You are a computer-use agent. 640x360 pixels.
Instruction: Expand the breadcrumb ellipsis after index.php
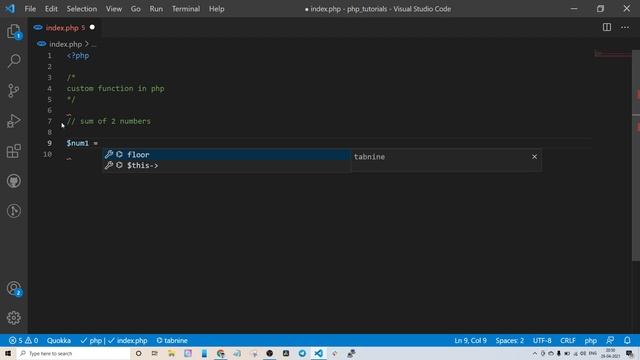click(x=93, y=44)
